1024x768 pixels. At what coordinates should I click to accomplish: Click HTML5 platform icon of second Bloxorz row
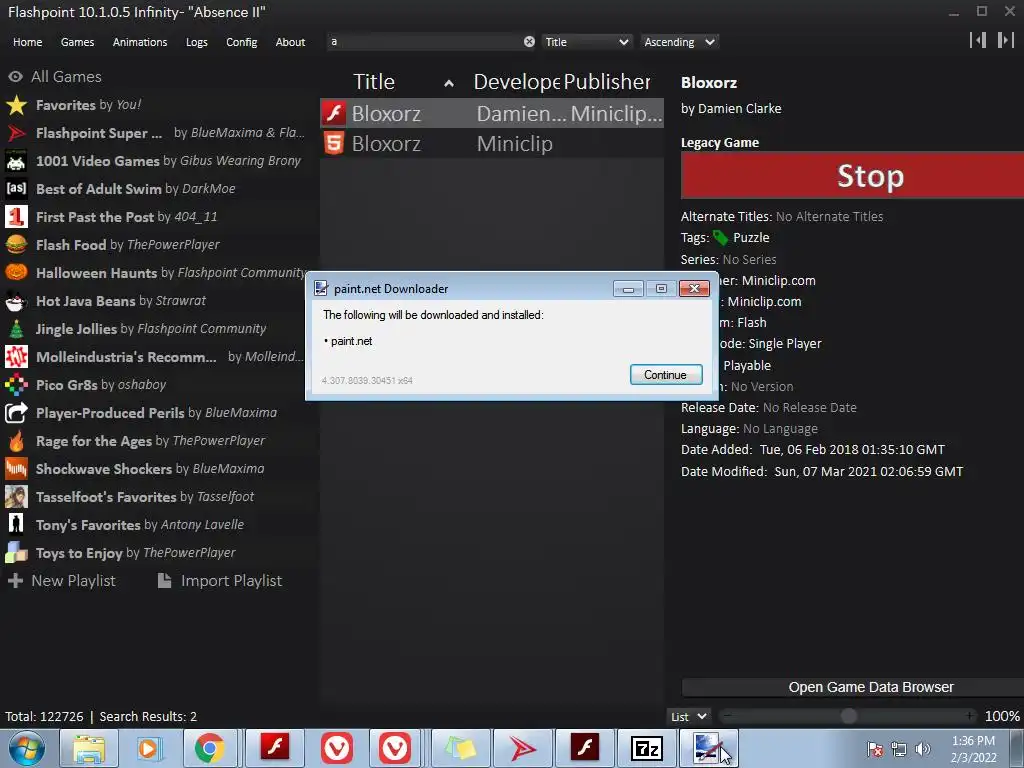click(x=334, y=143)
